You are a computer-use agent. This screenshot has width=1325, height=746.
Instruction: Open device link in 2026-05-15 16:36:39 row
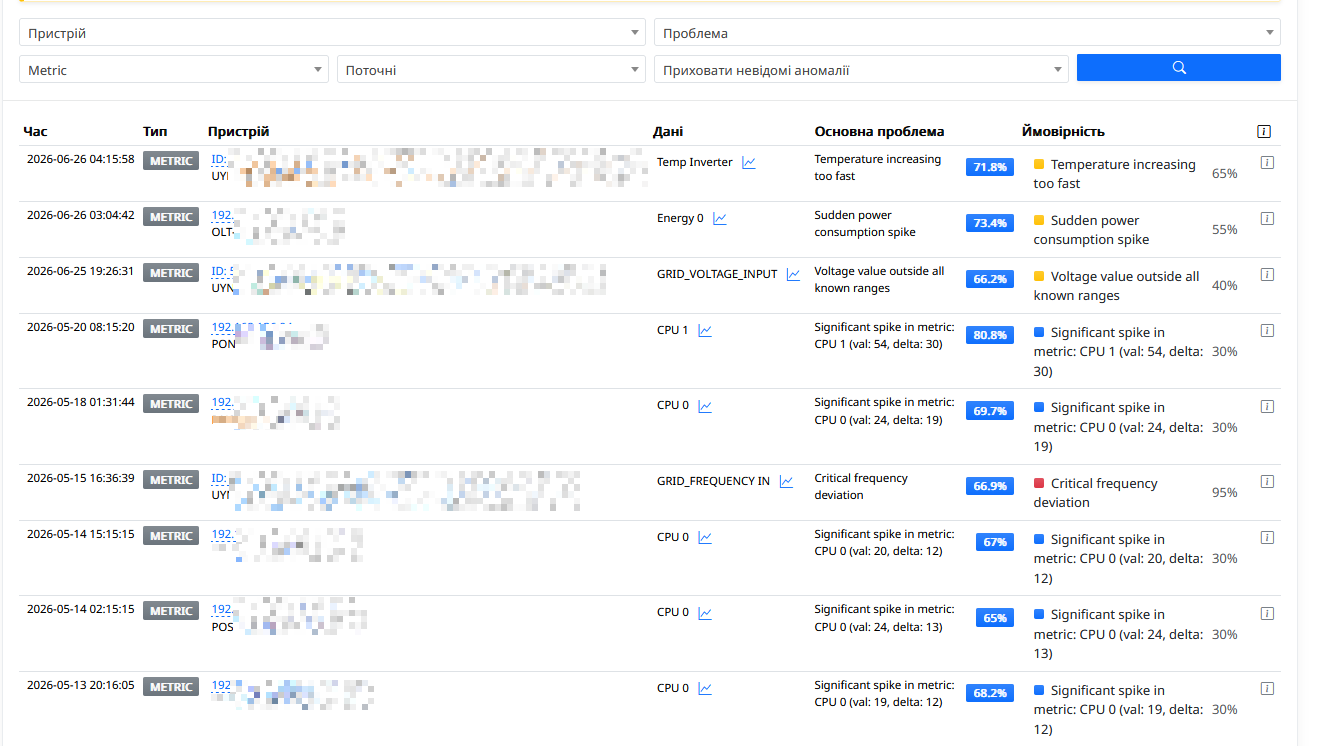click(220, 478)
